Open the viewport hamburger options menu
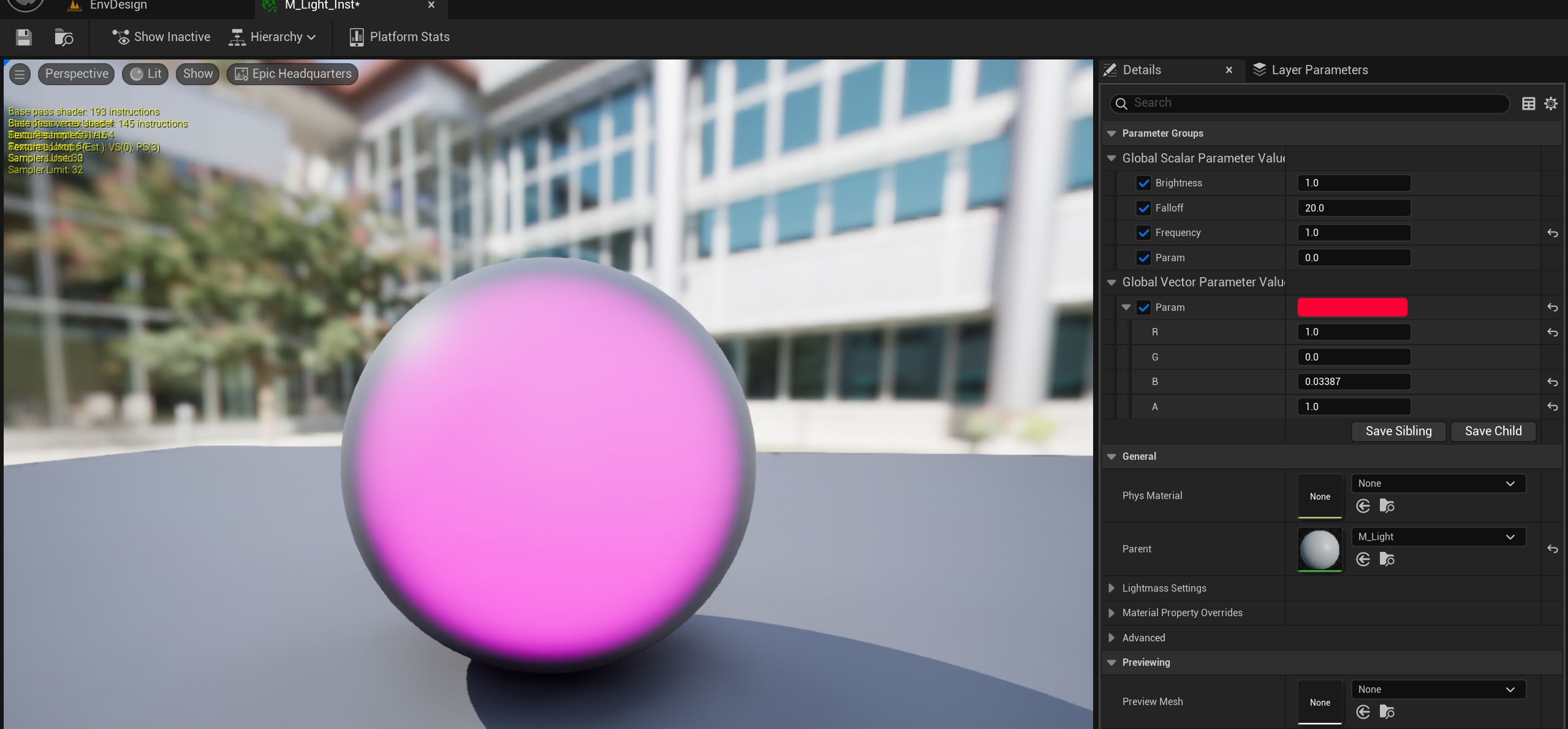The height and width of the screenshot is (729, 1568). click(x=20, y=74)
